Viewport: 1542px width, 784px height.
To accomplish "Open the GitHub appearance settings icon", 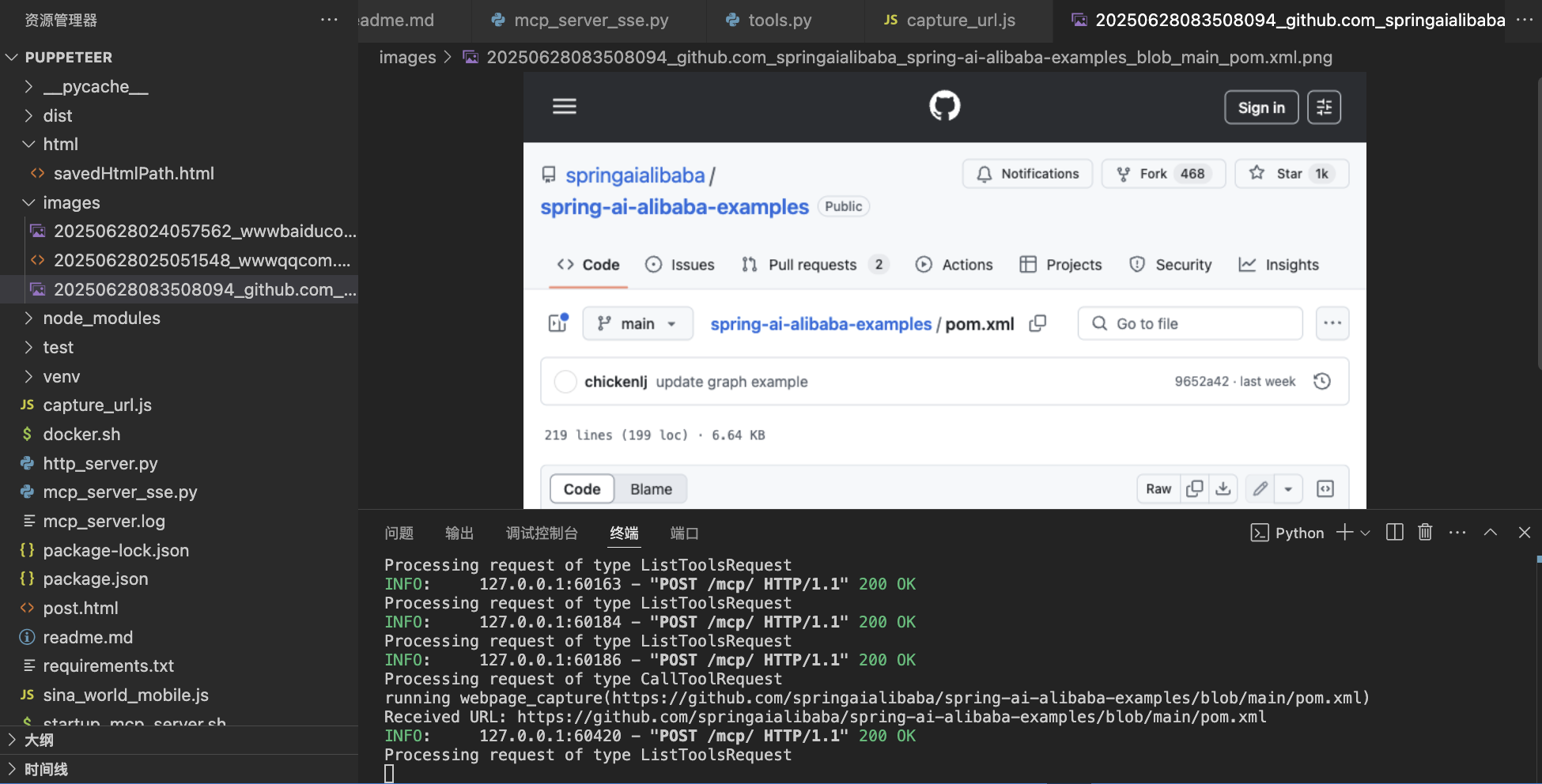I will tap(1324, 107).
